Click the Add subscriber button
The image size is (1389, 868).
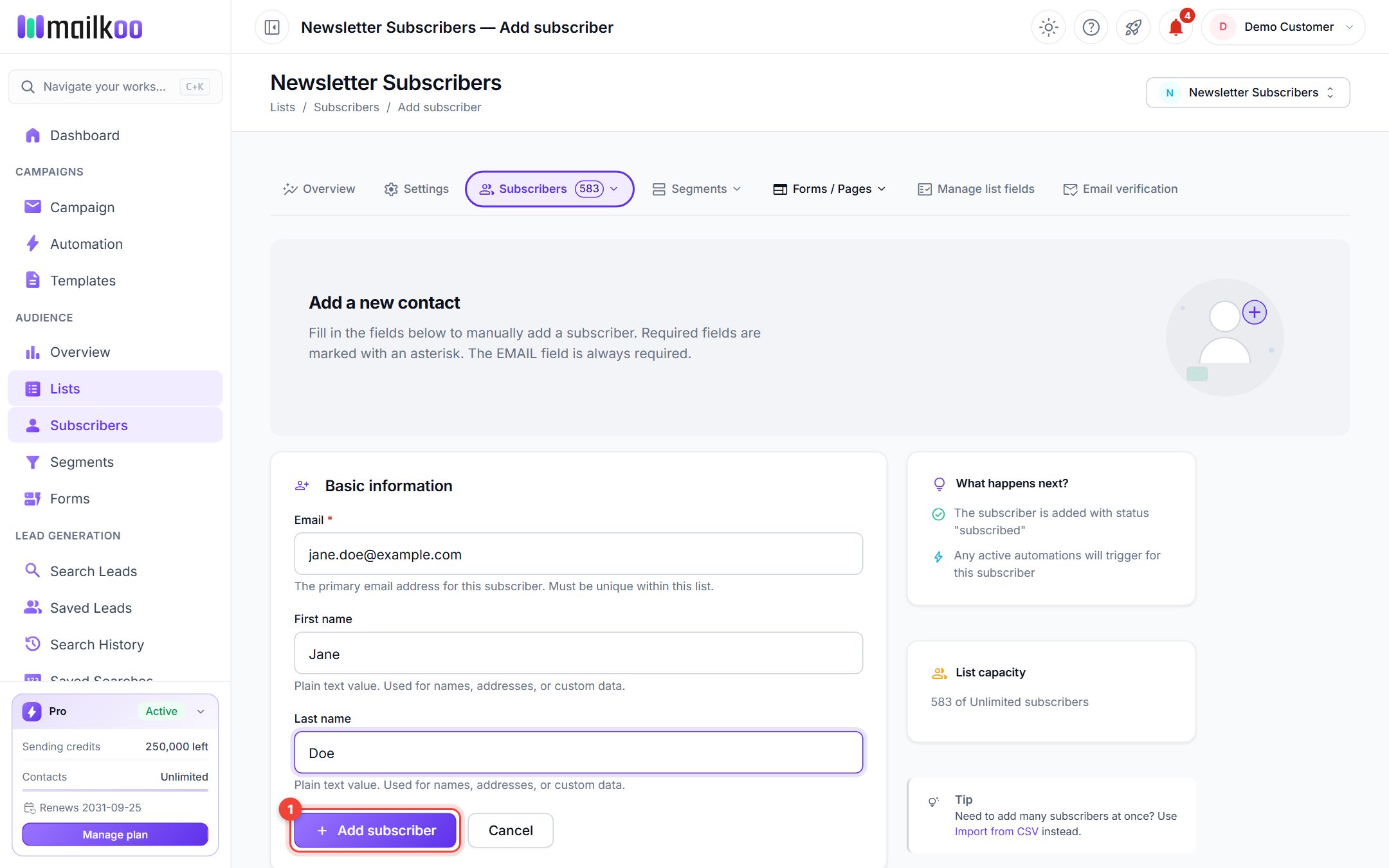click(x=376, y=830)
